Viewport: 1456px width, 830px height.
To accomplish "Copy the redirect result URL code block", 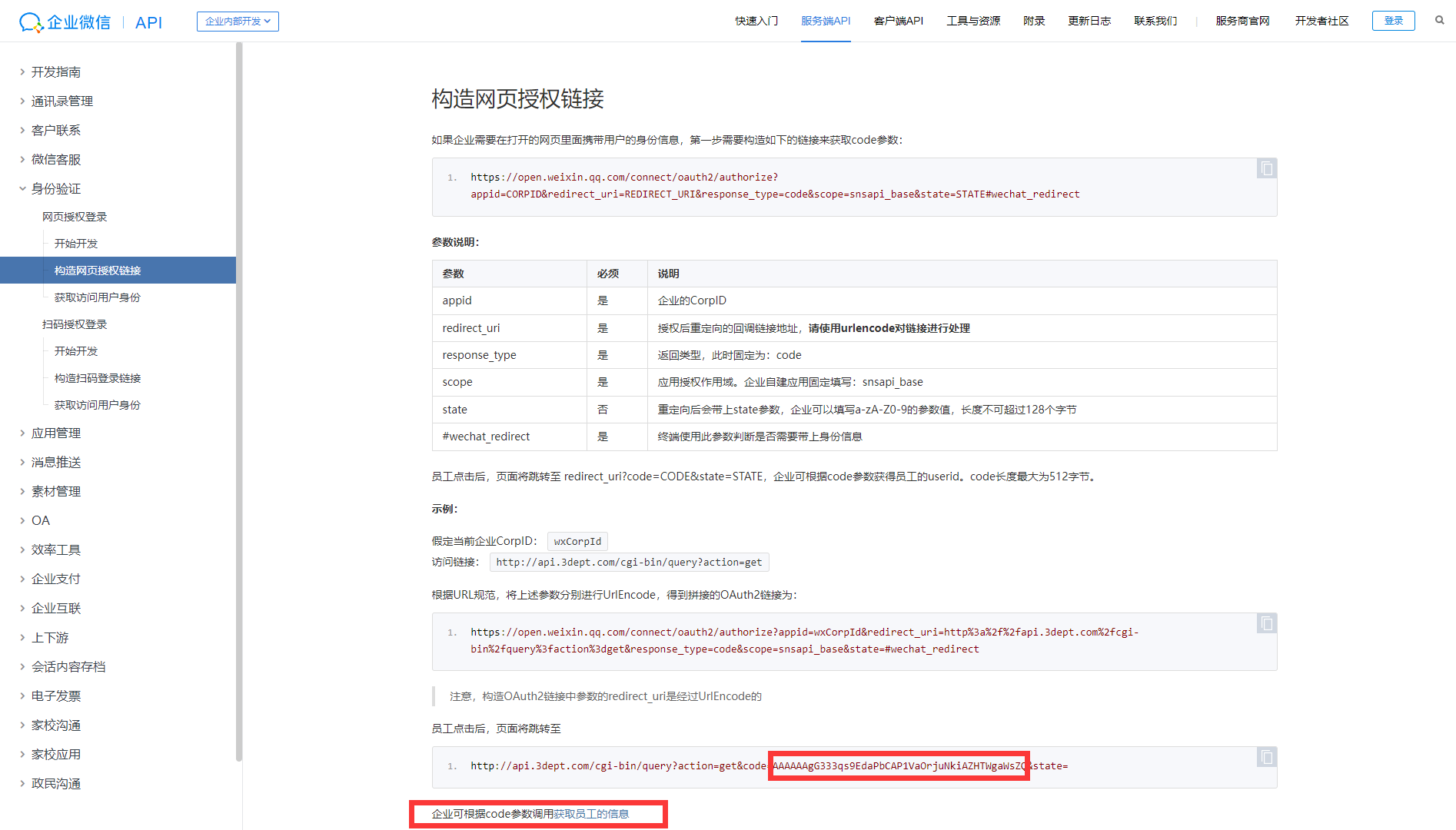I will tap(1267, 757).
